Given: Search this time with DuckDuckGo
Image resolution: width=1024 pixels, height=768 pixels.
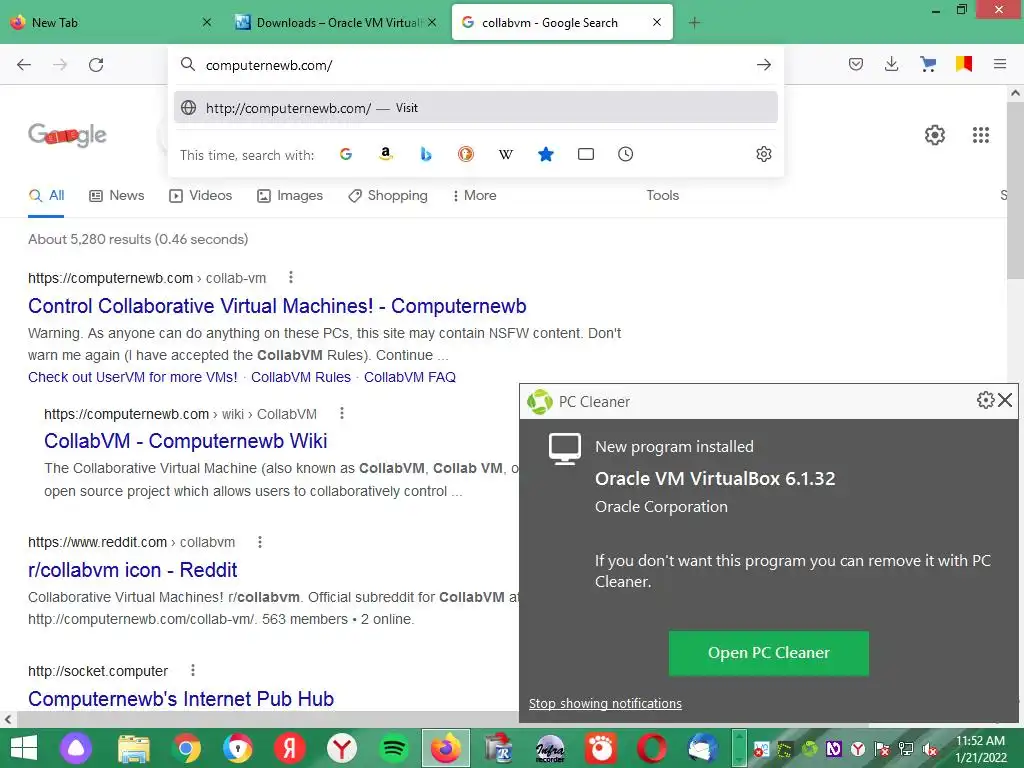Looking at the screenshot, I should tap(466, 154).
